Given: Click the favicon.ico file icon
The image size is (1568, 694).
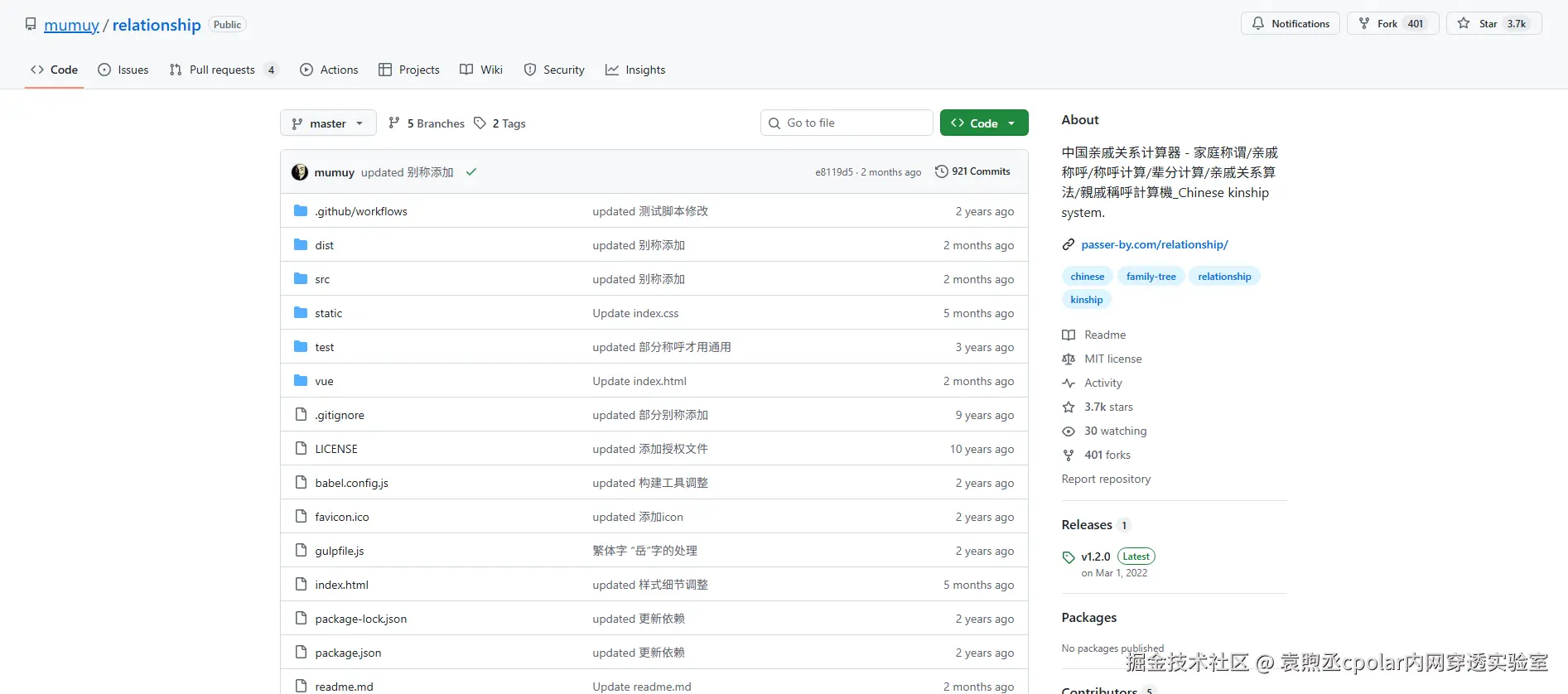Looking at the screenshot, I should point(301,517).
